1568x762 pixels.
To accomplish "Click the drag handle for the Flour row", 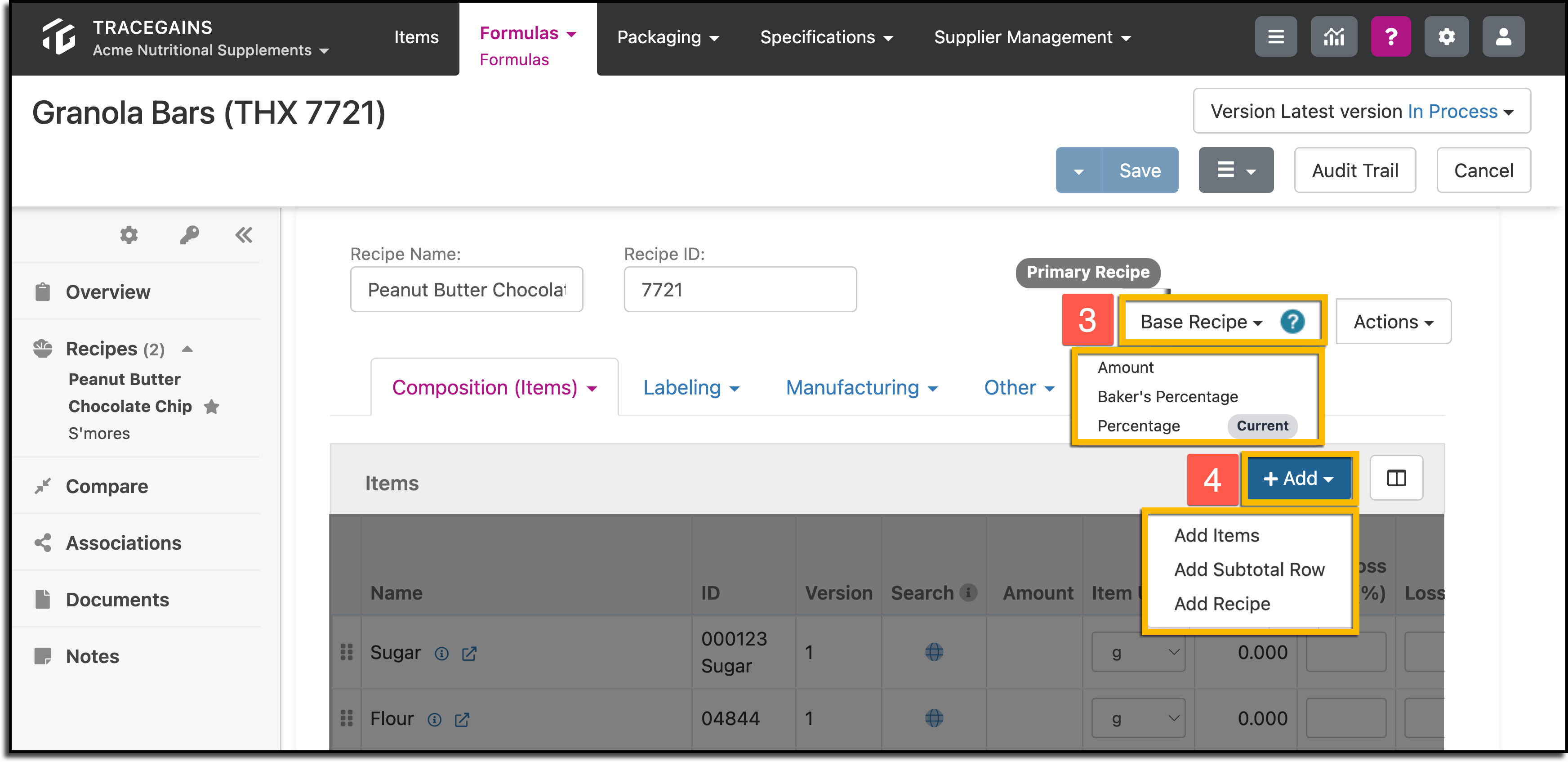I will tap(346, 719).
